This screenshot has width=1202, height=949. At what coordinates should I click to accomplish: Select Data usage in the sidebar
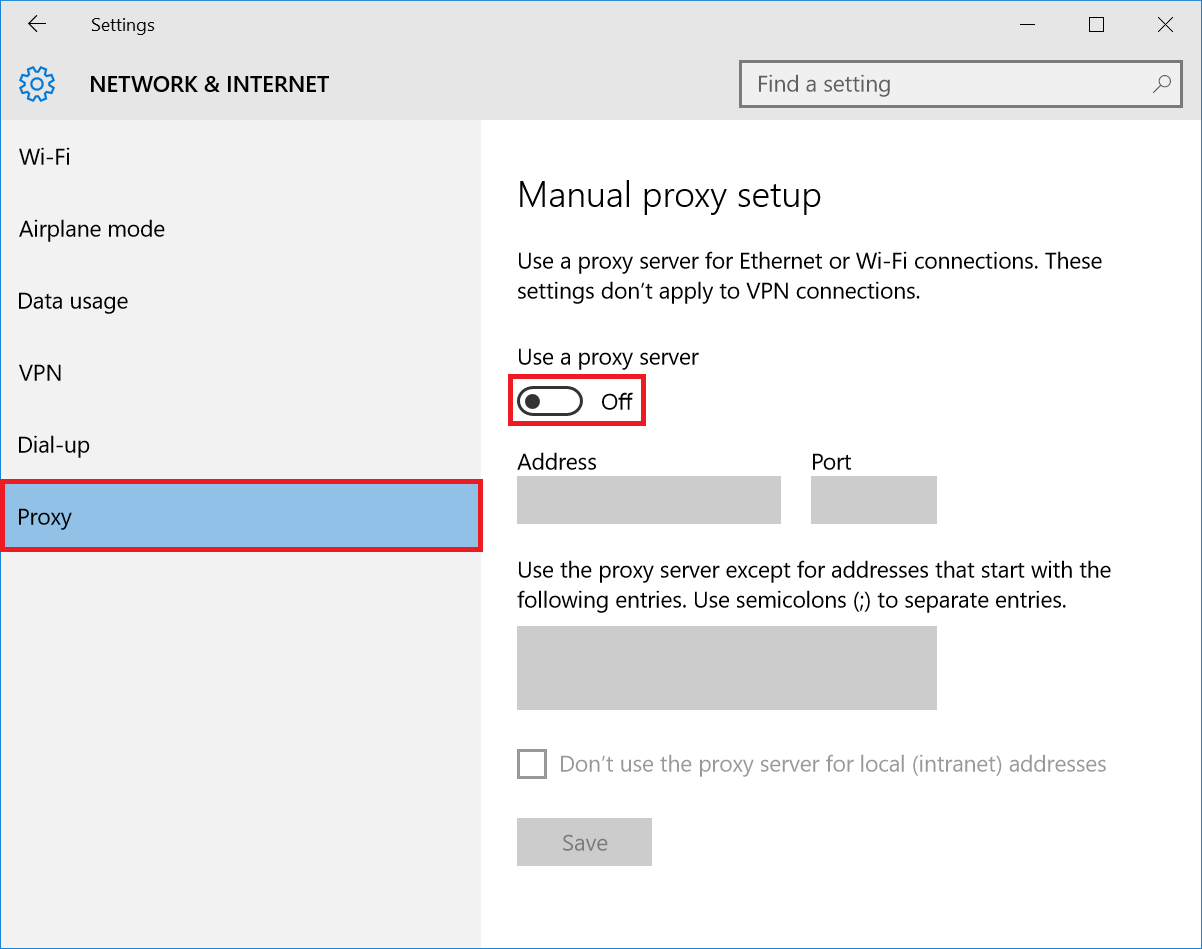[x=73, y=301]
